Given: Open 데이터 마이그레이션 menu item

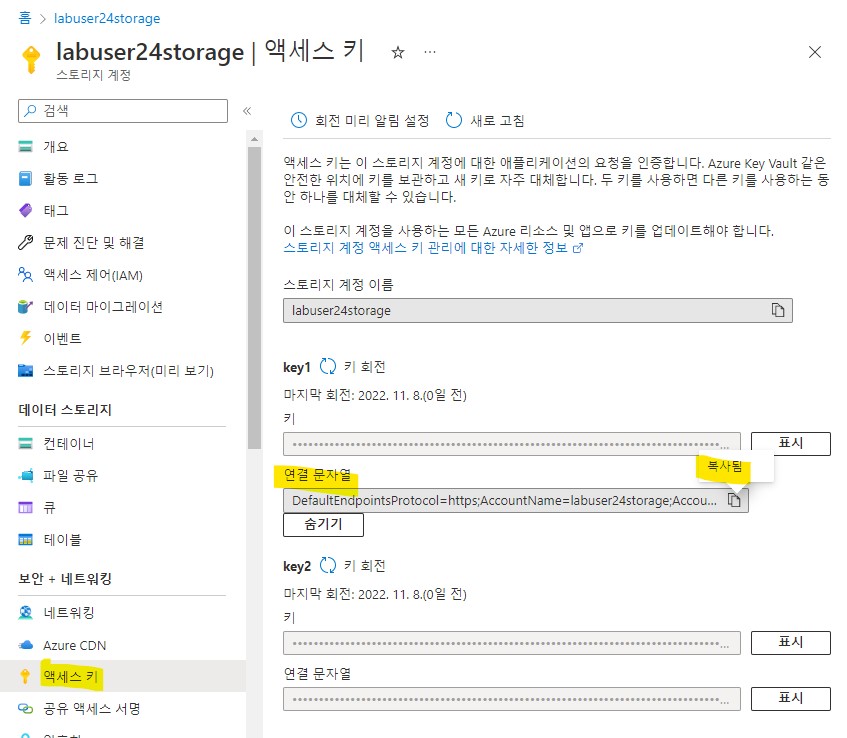Looking at the screenshot, I should [x=103, y=307].
